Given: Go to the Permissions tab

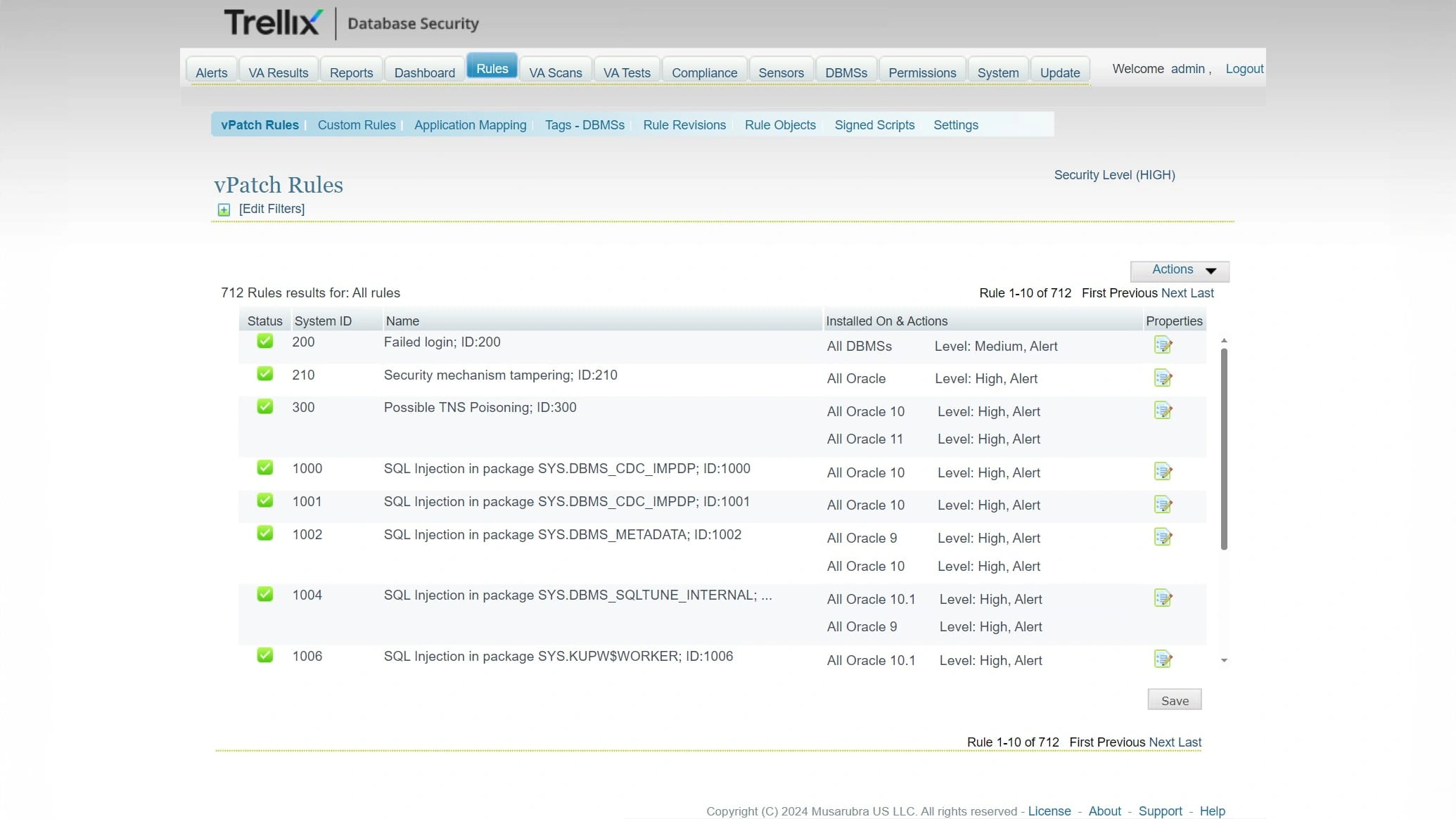Looking at the screenshot, I should 922,72.
